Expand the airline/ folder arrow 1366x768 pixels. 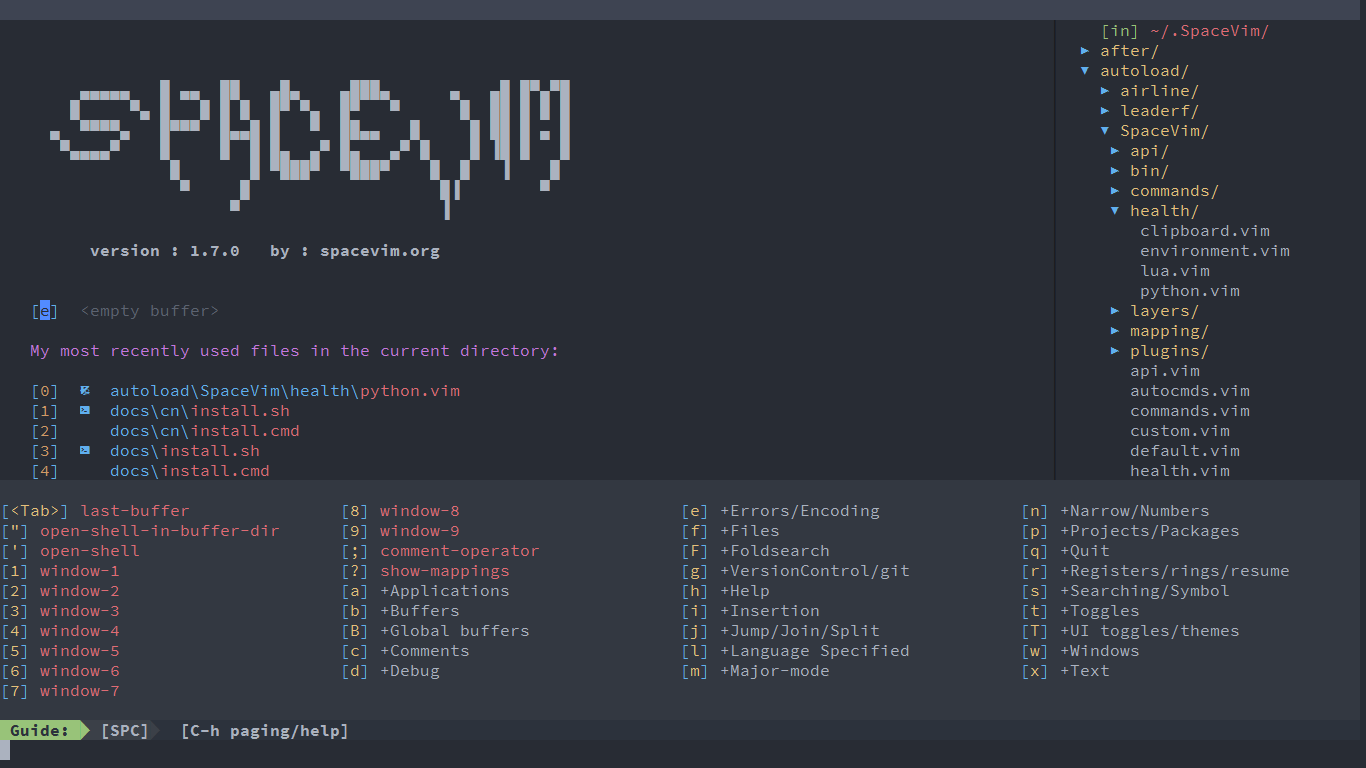pyautogui.click(x=1105, y=91)
